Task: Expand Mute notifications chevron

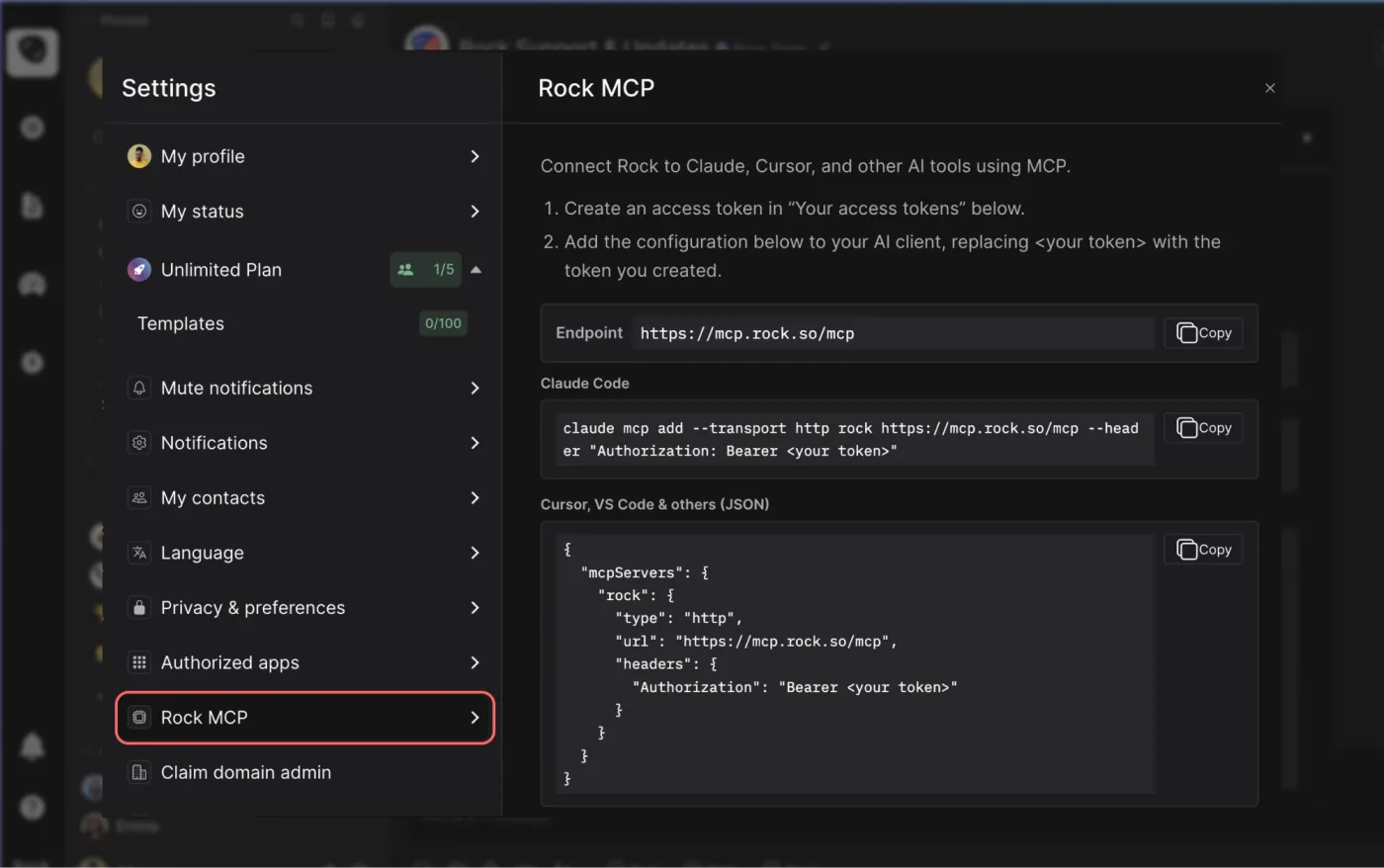Action: click(475, 389)
